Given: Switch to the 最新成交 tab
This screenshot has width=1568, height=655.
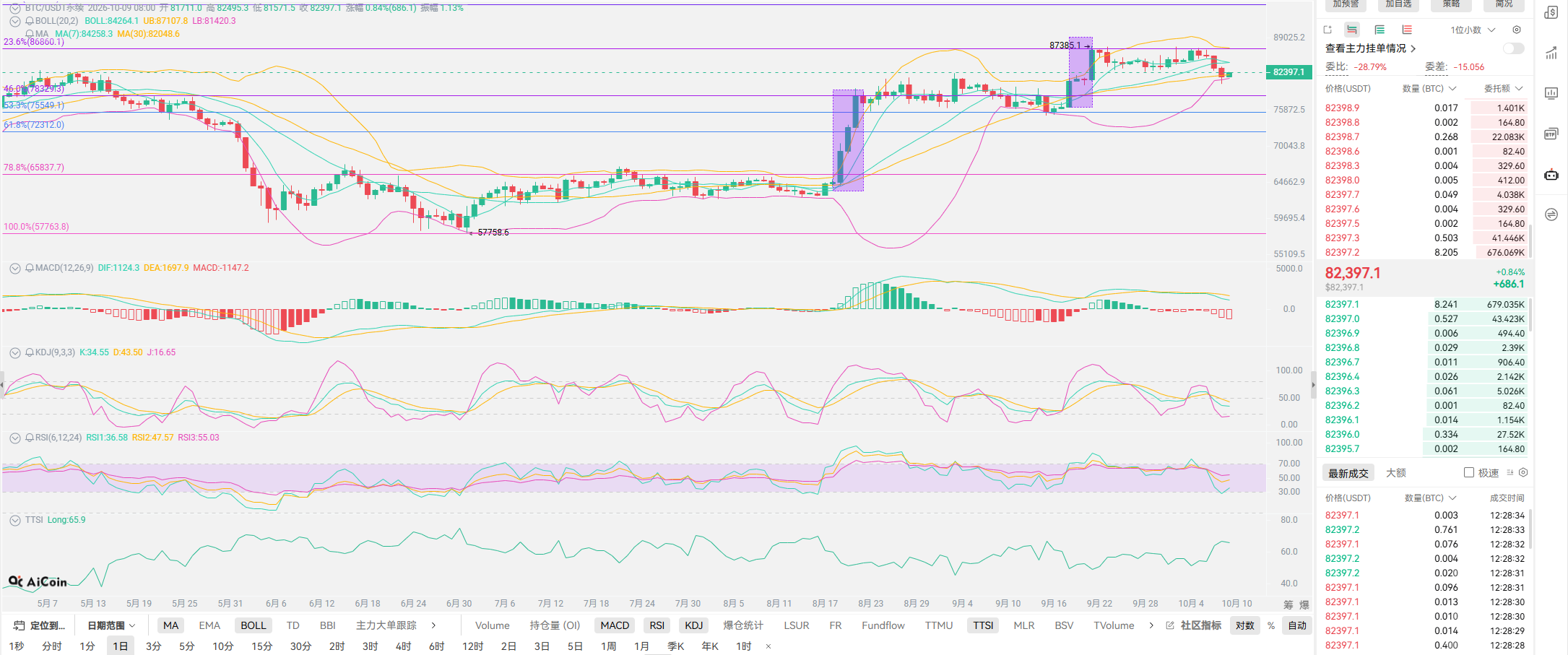Looking at the screenshot, I should tap(1348, 473).
